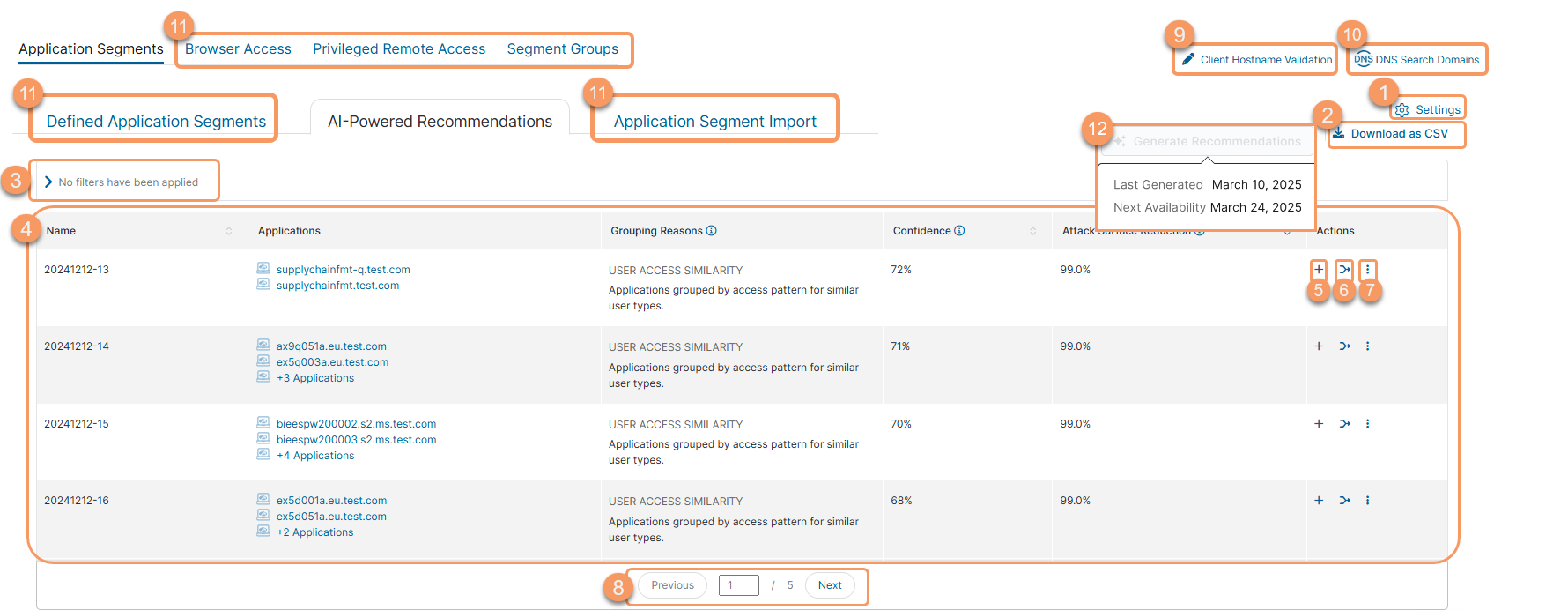
Task: Click the Grouping Reasons info icon
Action: pyautogui.click(x=712, y=231)
